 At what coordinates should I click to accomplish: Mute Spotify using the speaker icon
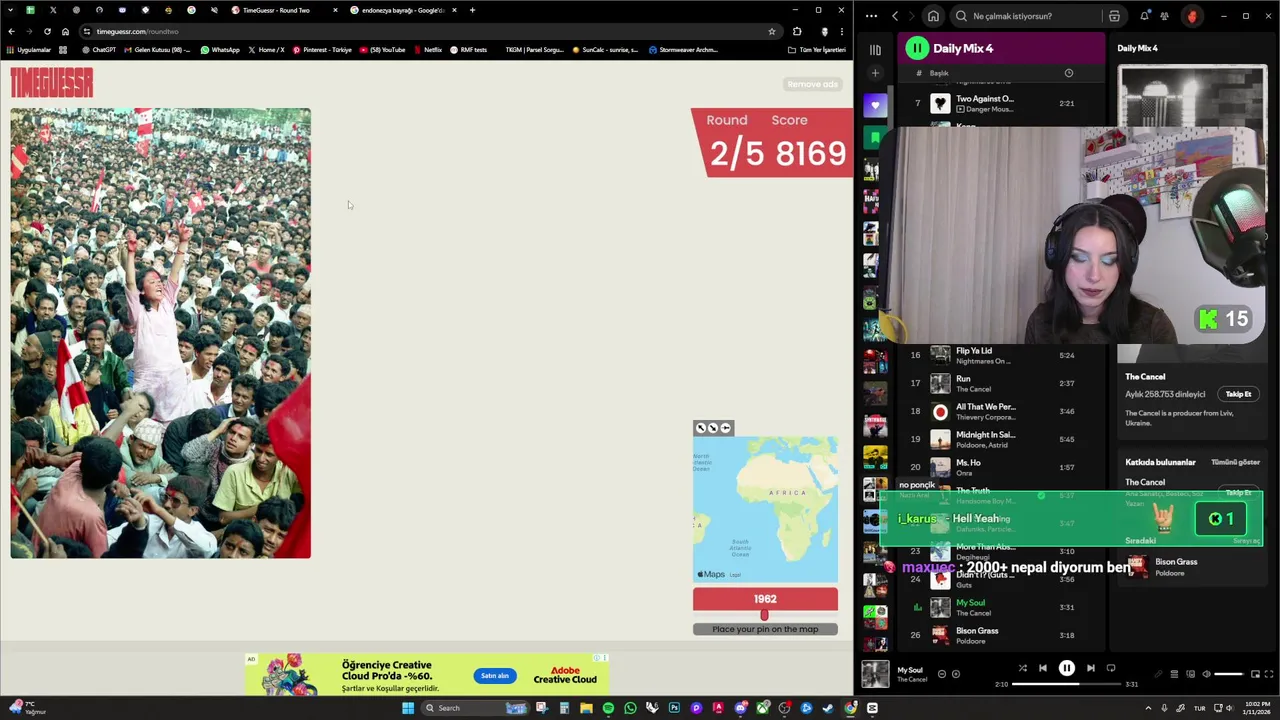point(1205,674)
